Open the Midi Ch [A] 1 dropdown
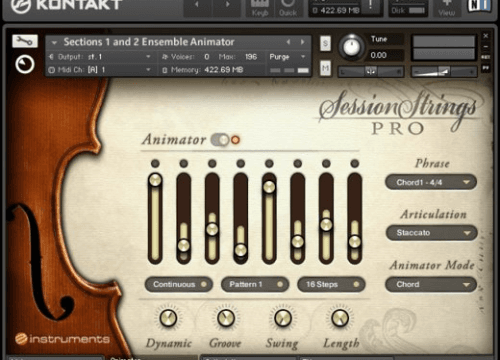The image size is (500, 360). [x=100, y=70]
